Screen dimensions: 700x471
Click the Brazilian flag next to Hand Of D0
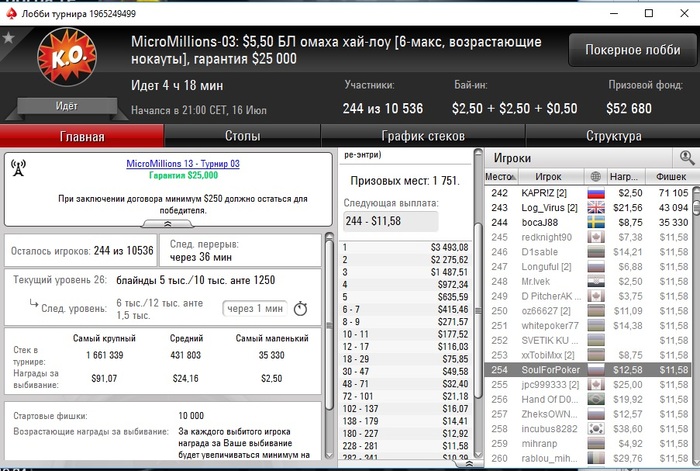[596, 399]
